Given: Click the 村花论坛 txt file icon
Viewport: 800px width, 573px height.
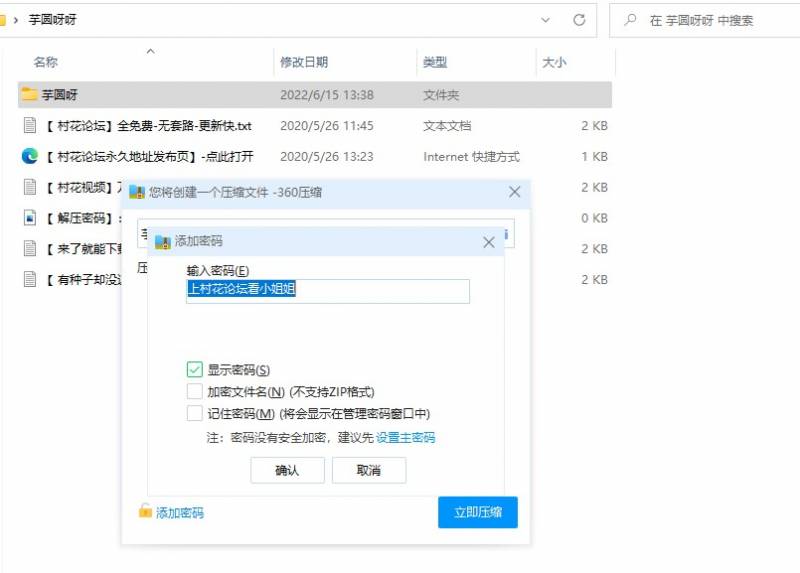Looking at the screenshot, I should pyautogui.click(x=30, y=126).
